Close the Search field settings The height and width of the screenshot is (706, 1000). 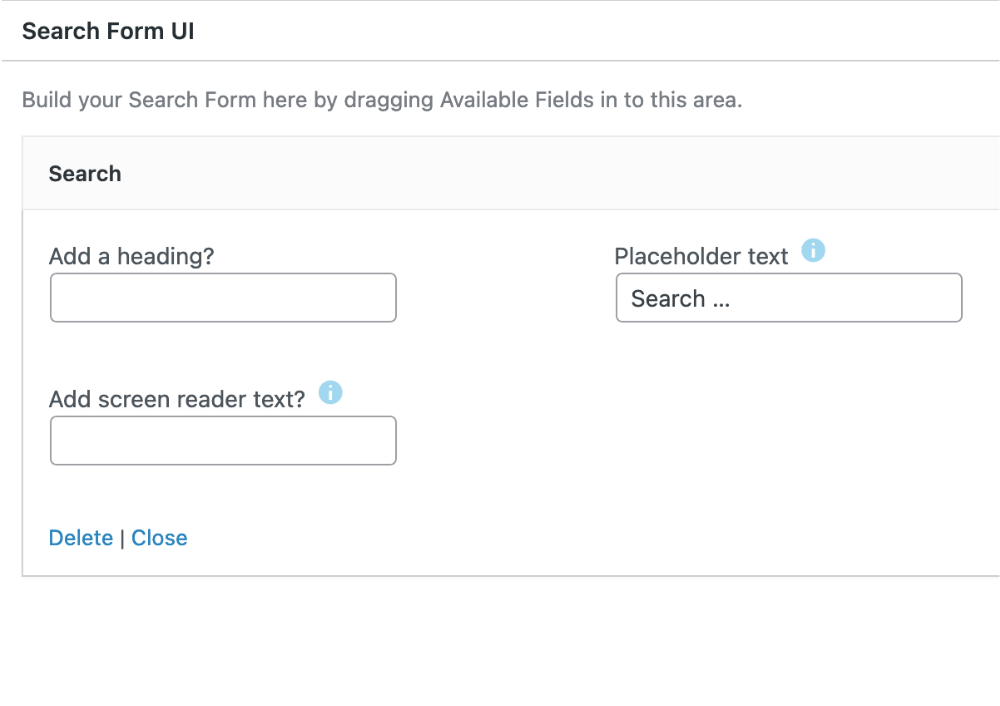159,538
